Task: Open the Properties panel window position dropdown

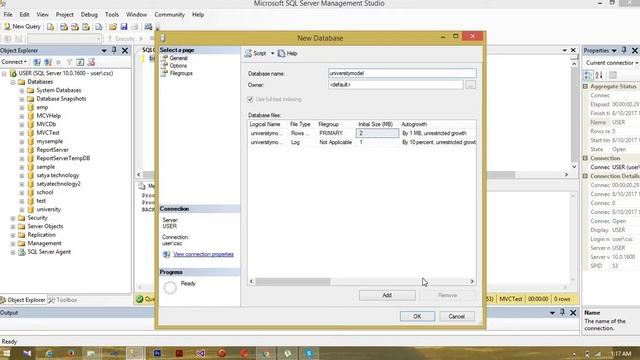Action: coord(614,51)
